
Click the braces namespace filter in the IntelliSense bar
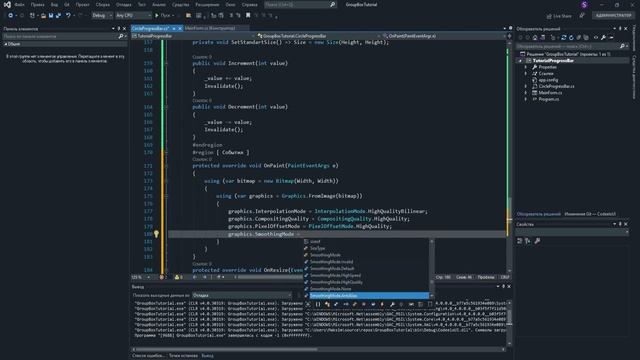point(318,304)
